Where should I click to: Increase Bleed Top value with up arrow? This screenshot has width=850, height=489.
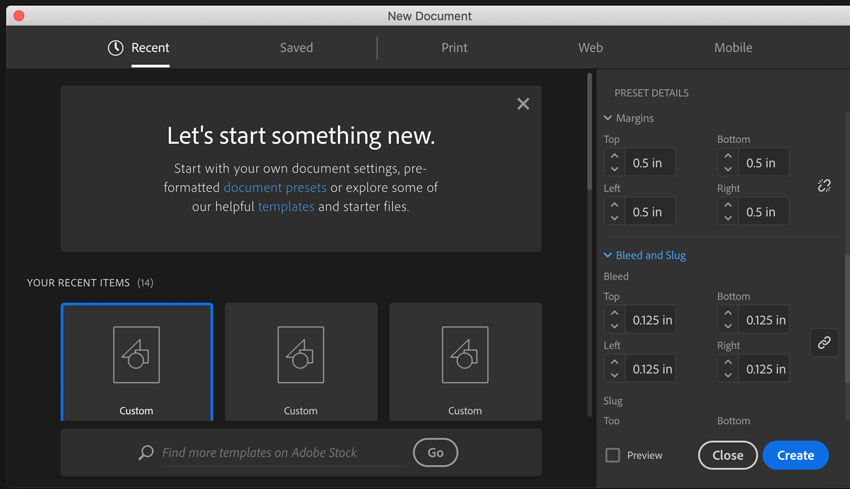614,313
